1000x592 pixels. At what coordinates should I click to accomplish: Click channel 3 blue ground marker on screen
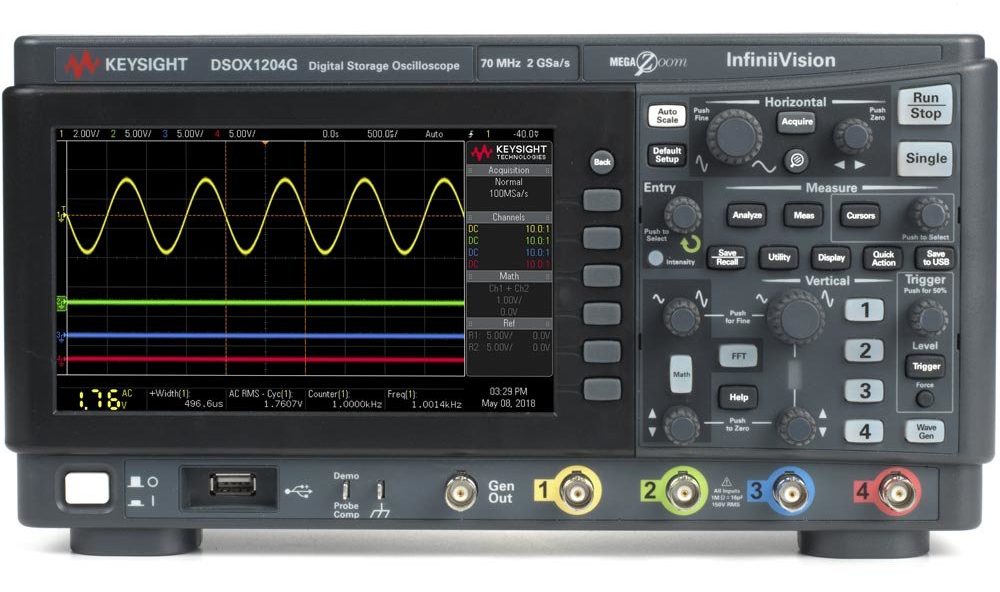click(x=61, y=336)
